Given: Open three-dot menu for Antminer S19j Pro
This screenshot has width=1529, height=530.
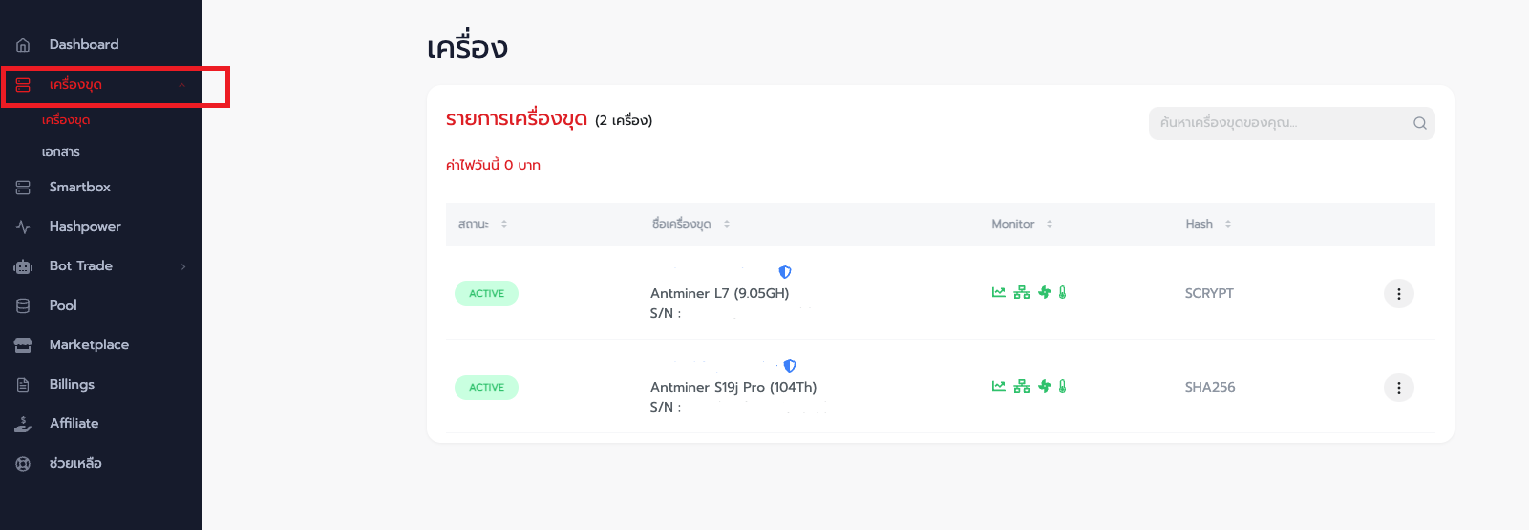Looking at the screenshot, I should (x=1399, y=388).
